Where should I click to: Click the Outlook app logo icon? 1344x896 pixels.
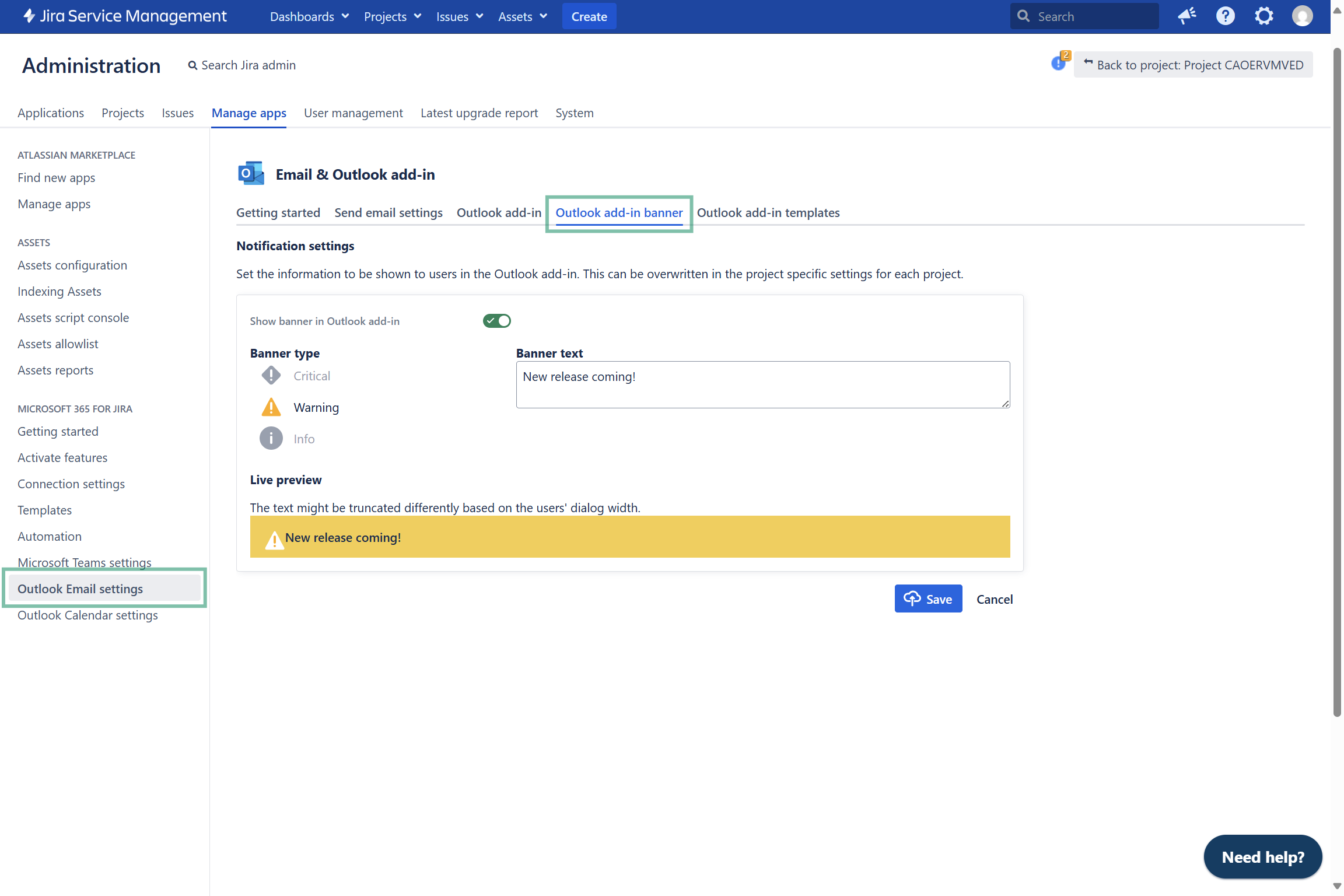click(x=251, y=174)
